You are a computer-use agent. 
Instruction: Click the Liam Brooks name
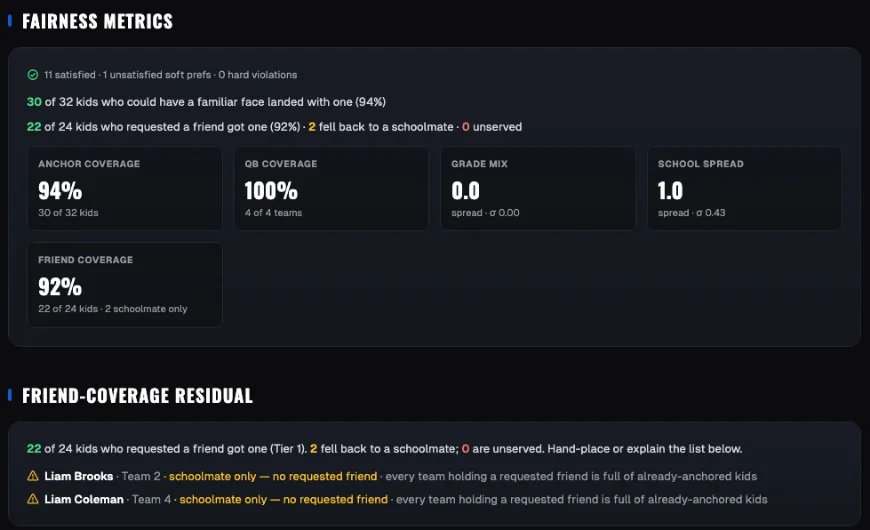pos(79,476)
